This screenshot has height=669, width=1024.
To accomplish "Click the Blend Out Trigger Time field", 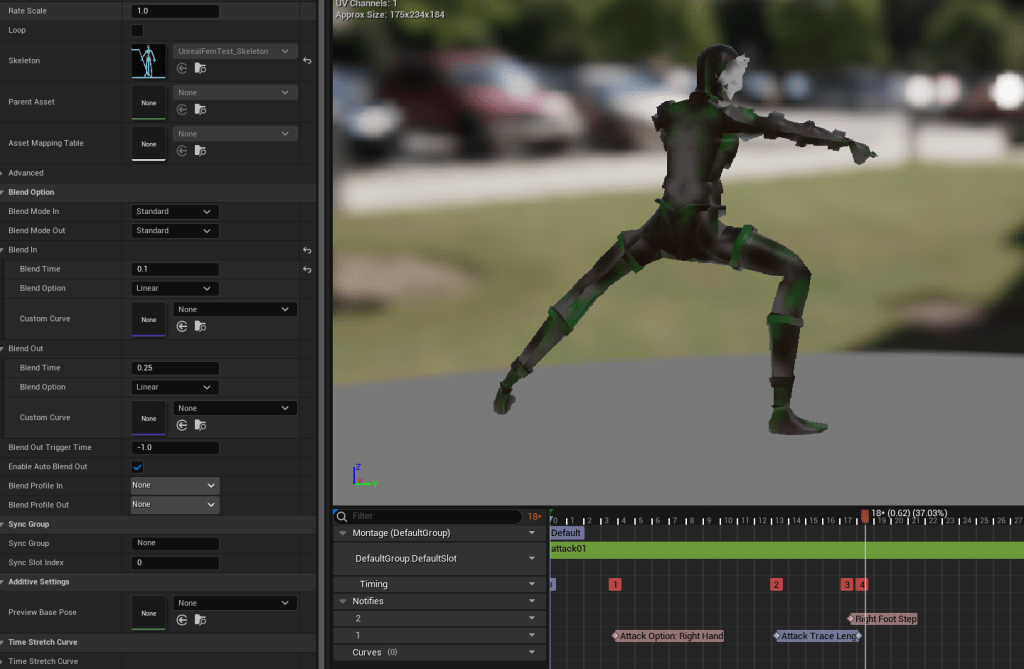I will (x=175, y=447).
